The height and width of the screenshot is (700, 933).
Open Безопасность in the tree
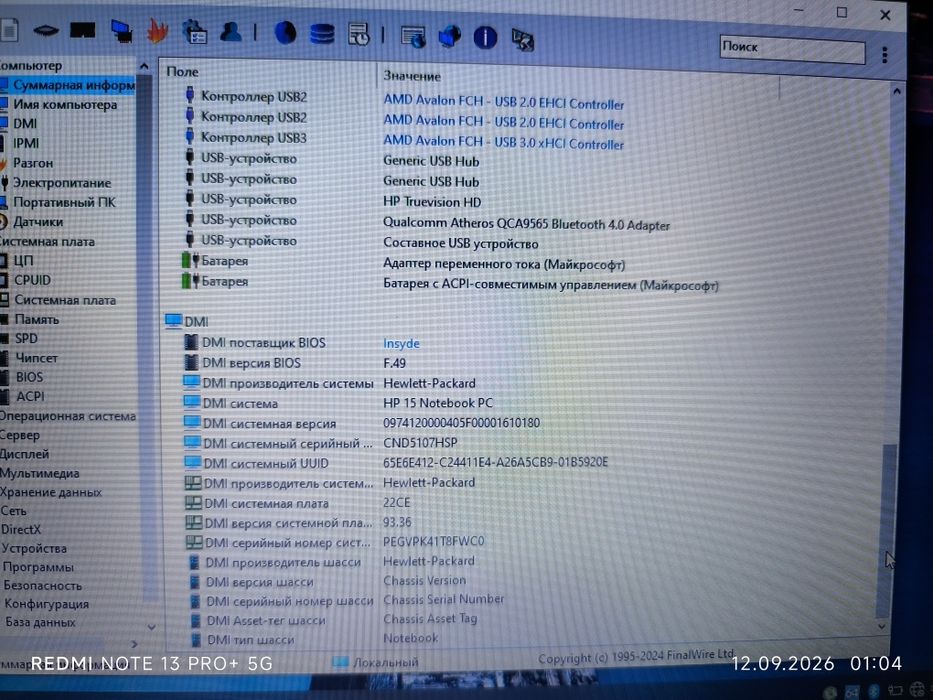(42, 585)
